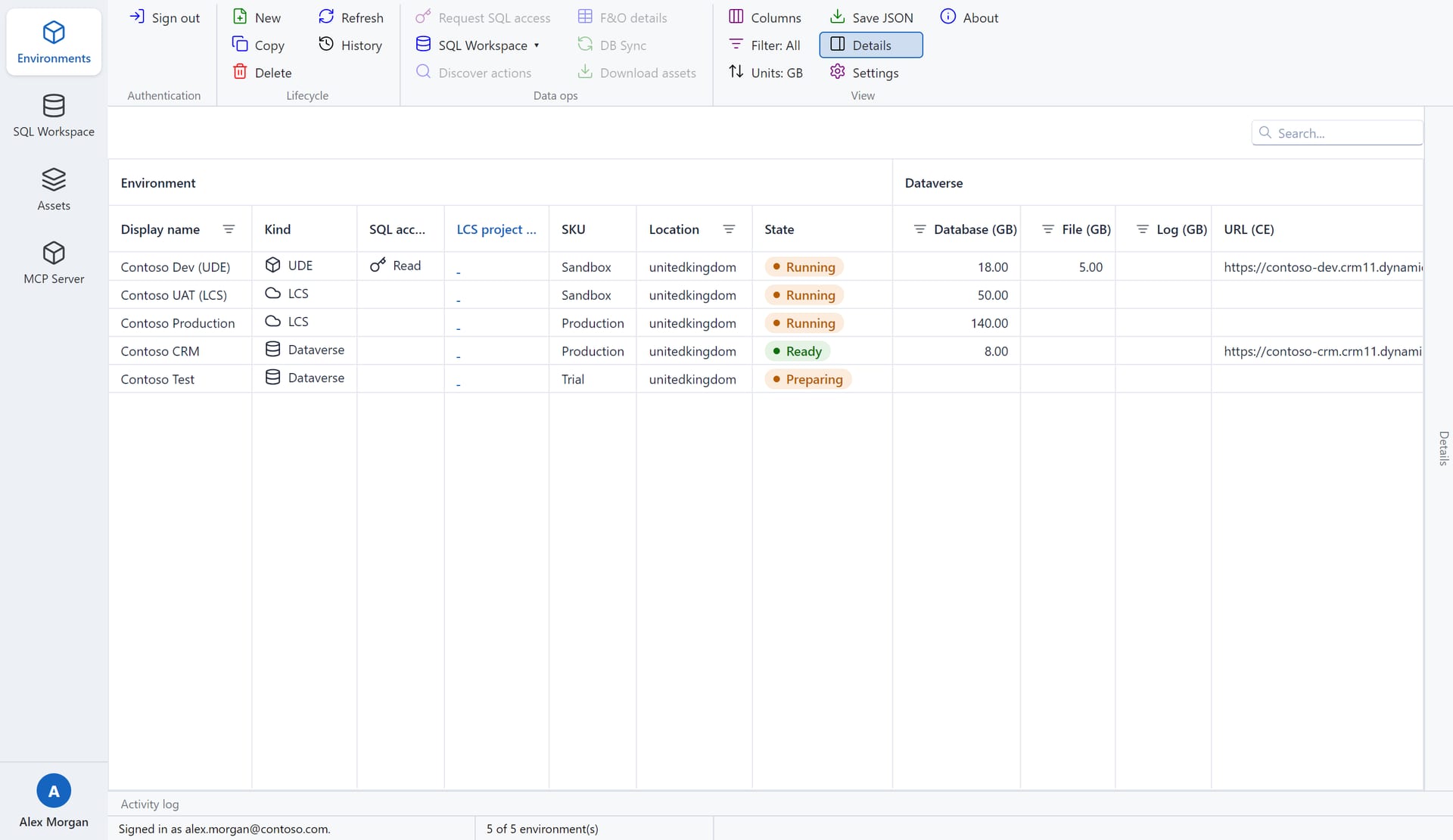Click Request SQL access

click(484, 17)
